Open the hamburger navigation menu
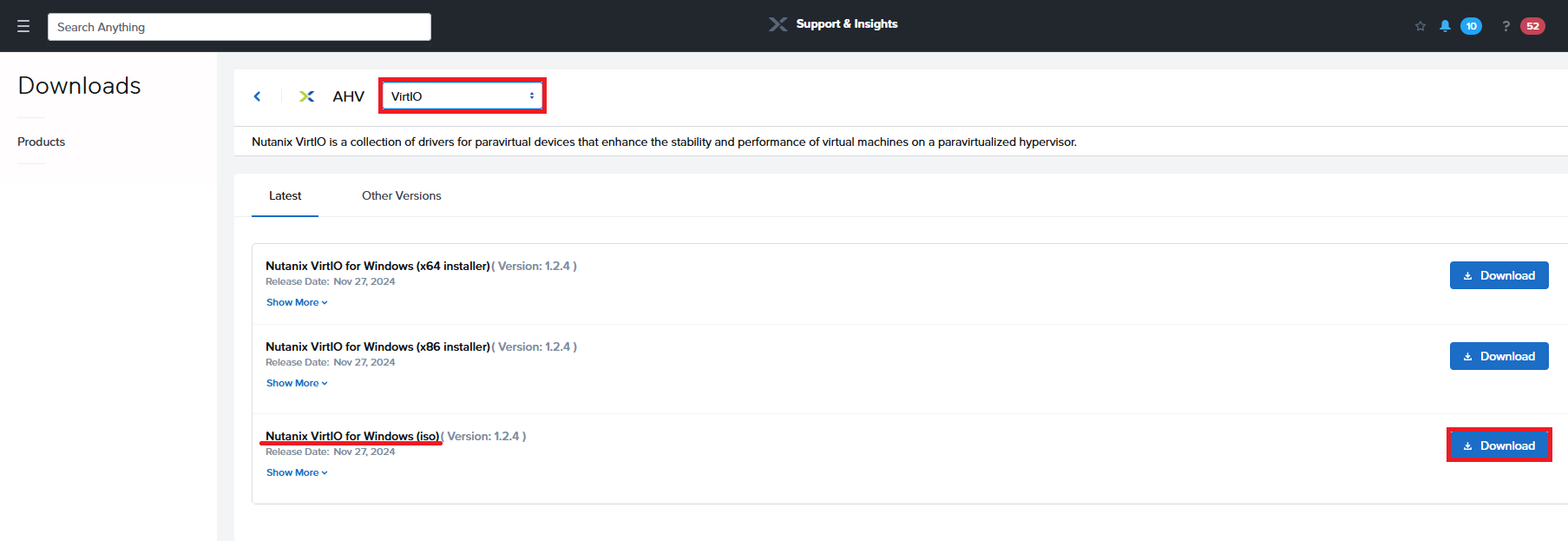 point(23,26)
